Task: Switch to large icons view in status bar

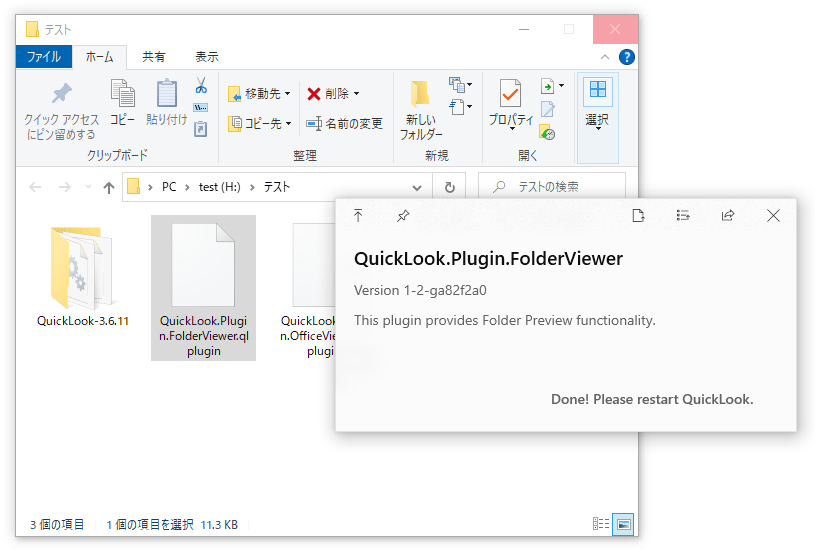Action: click(x=624, y=524)
